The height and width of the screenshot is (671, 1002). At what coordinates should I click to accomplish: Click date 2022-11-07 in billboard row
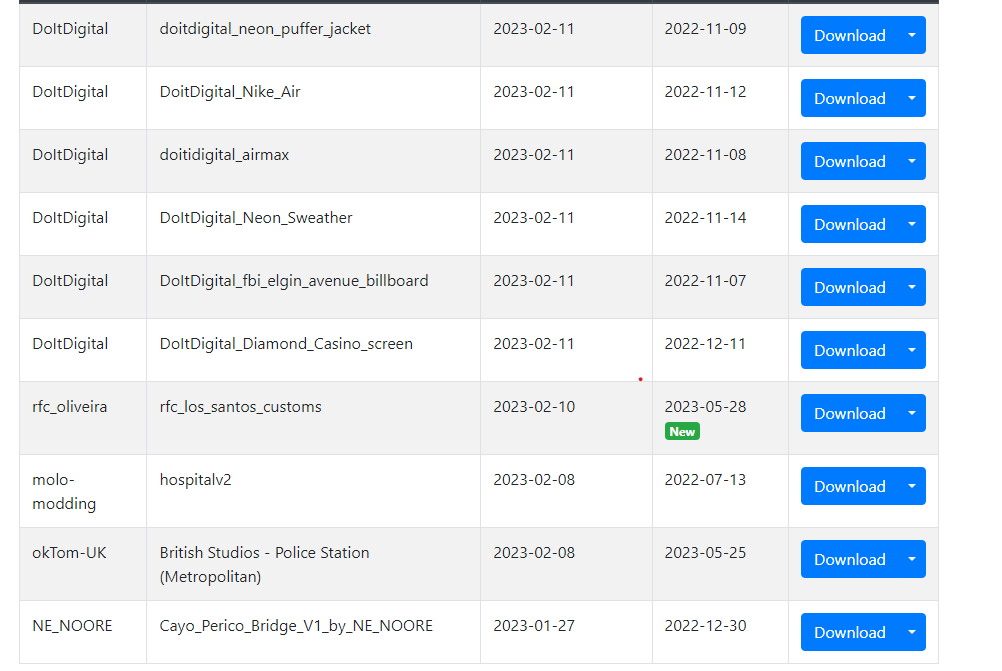tap(705, 280)
